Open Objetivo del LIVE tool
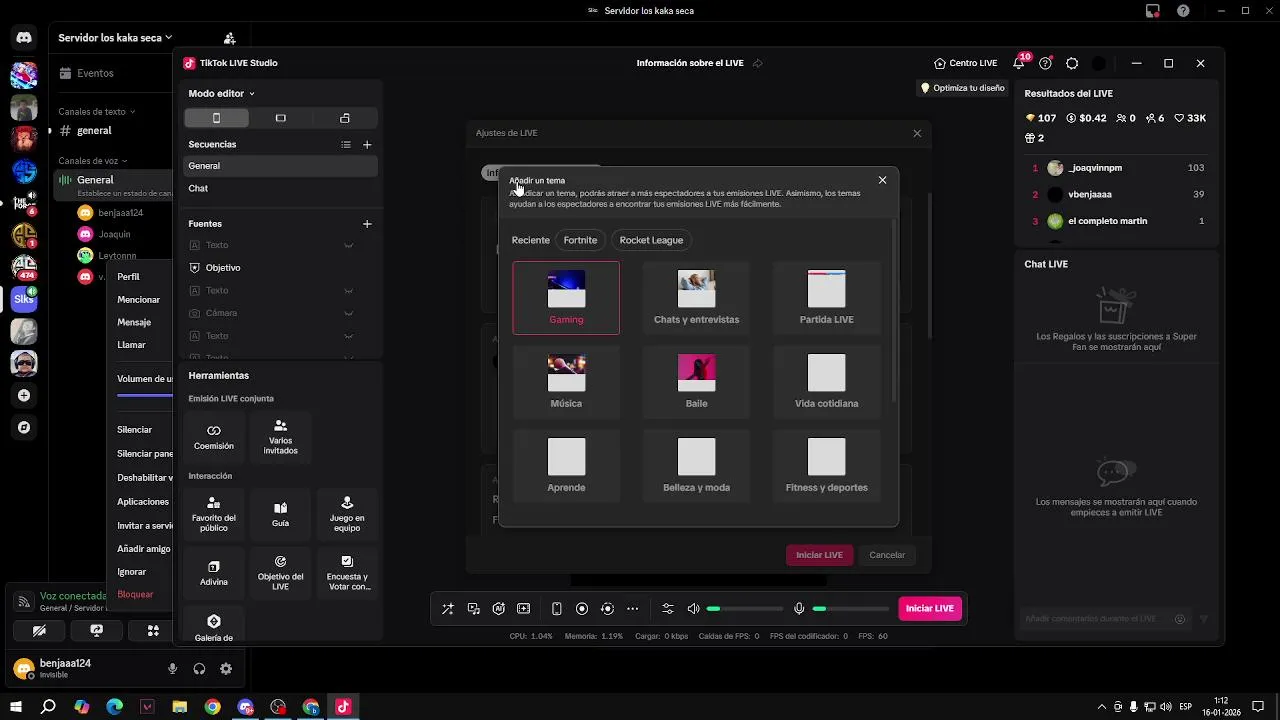1280x720 pixels. (281, 572)
